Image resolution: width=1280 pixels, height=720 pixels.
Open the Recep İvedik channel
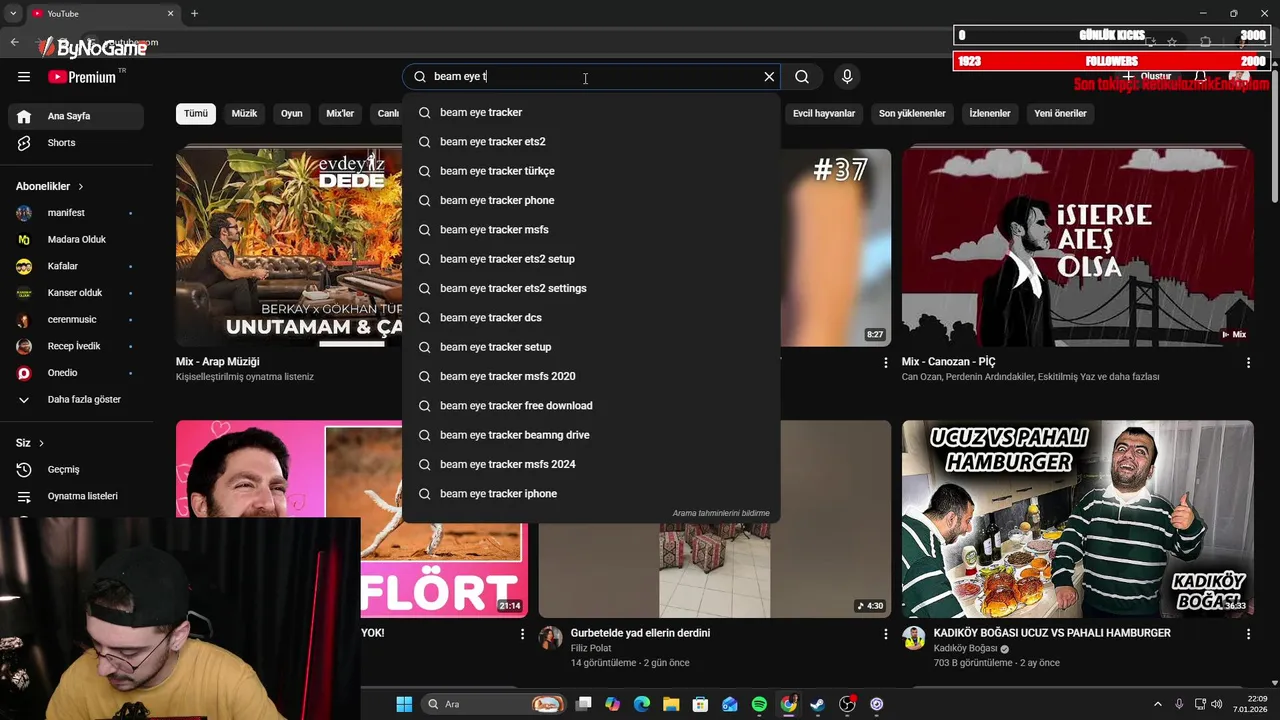pyautogui.click(x=76, y=346)
